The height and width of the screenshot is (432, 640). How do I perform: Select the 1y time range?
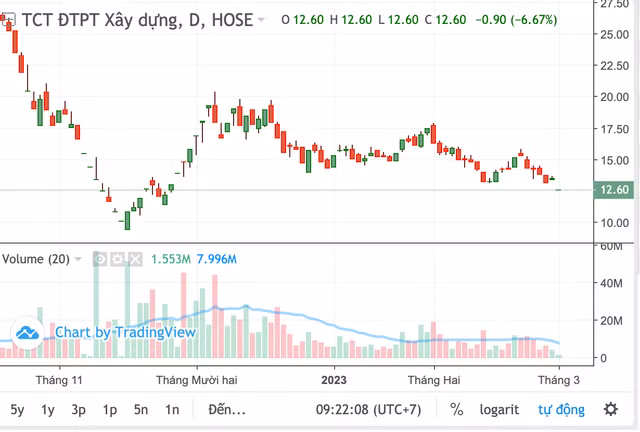coord(48,409)
